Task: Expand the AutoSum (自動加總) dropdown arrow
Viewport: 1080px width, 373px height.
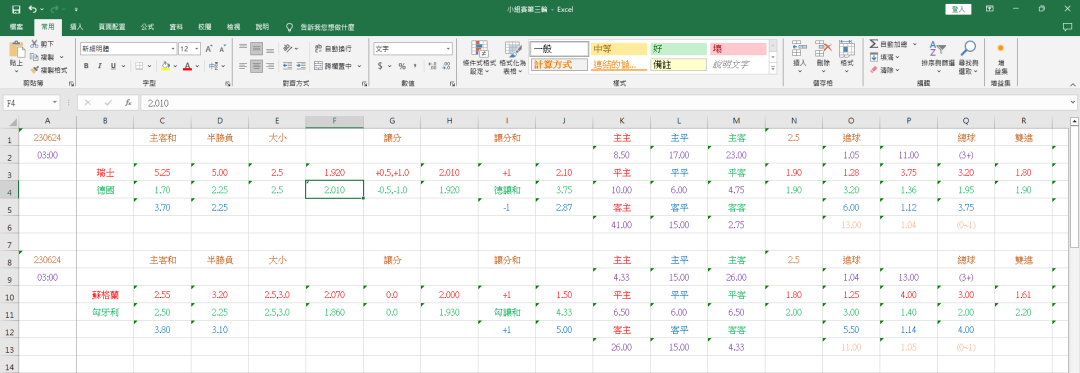Action: coord(915,43)
